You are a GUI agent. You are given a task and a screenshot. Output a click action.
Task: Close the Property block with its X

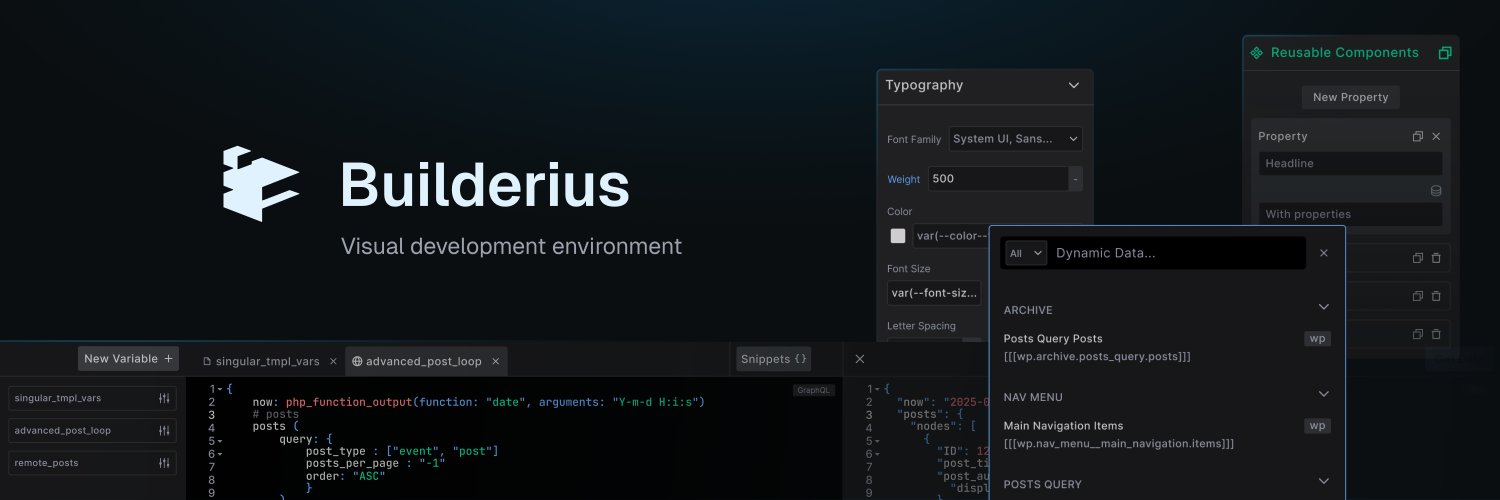pos(1436,136)
